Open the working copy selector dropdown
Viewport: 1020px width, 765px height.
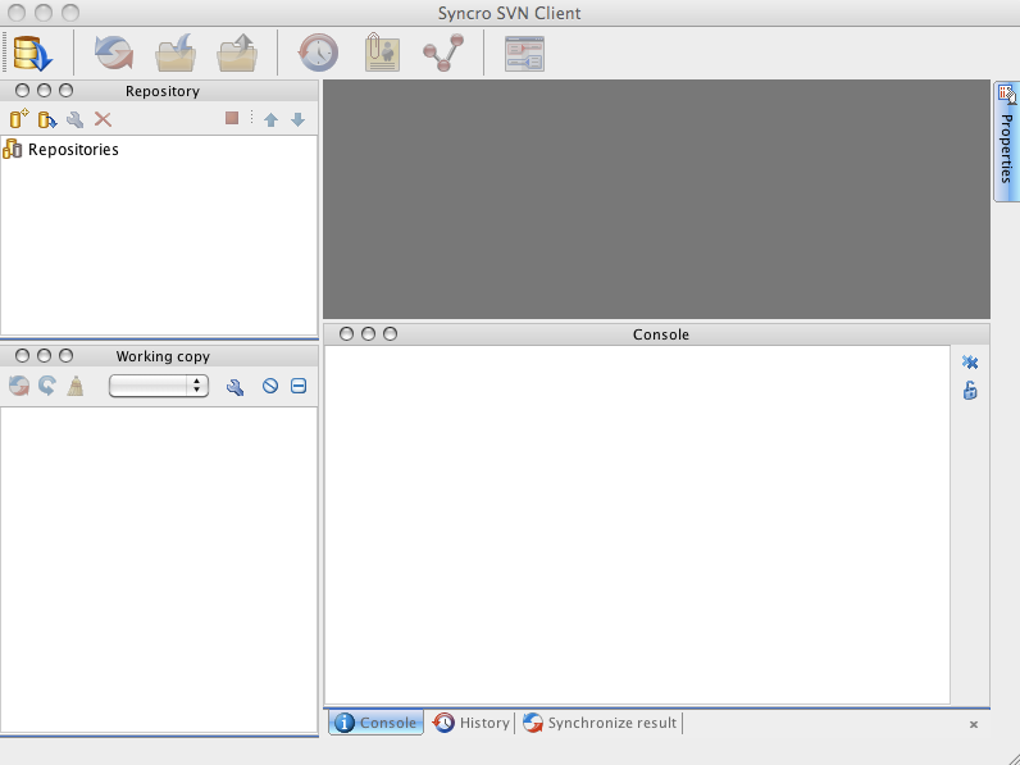pos(159,386)
